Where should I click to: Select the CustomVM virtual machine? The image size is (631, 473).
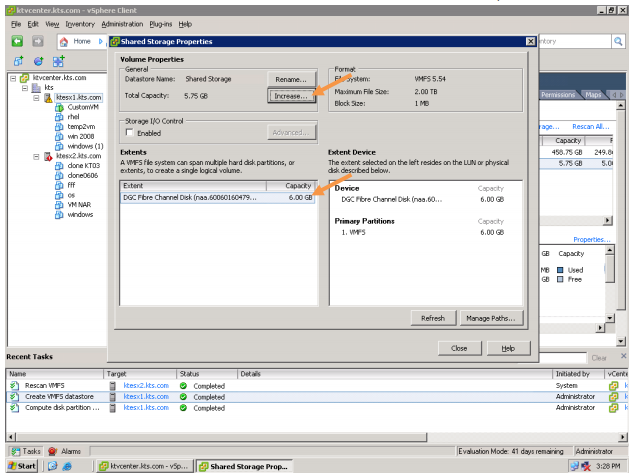(x=82, y=106)
